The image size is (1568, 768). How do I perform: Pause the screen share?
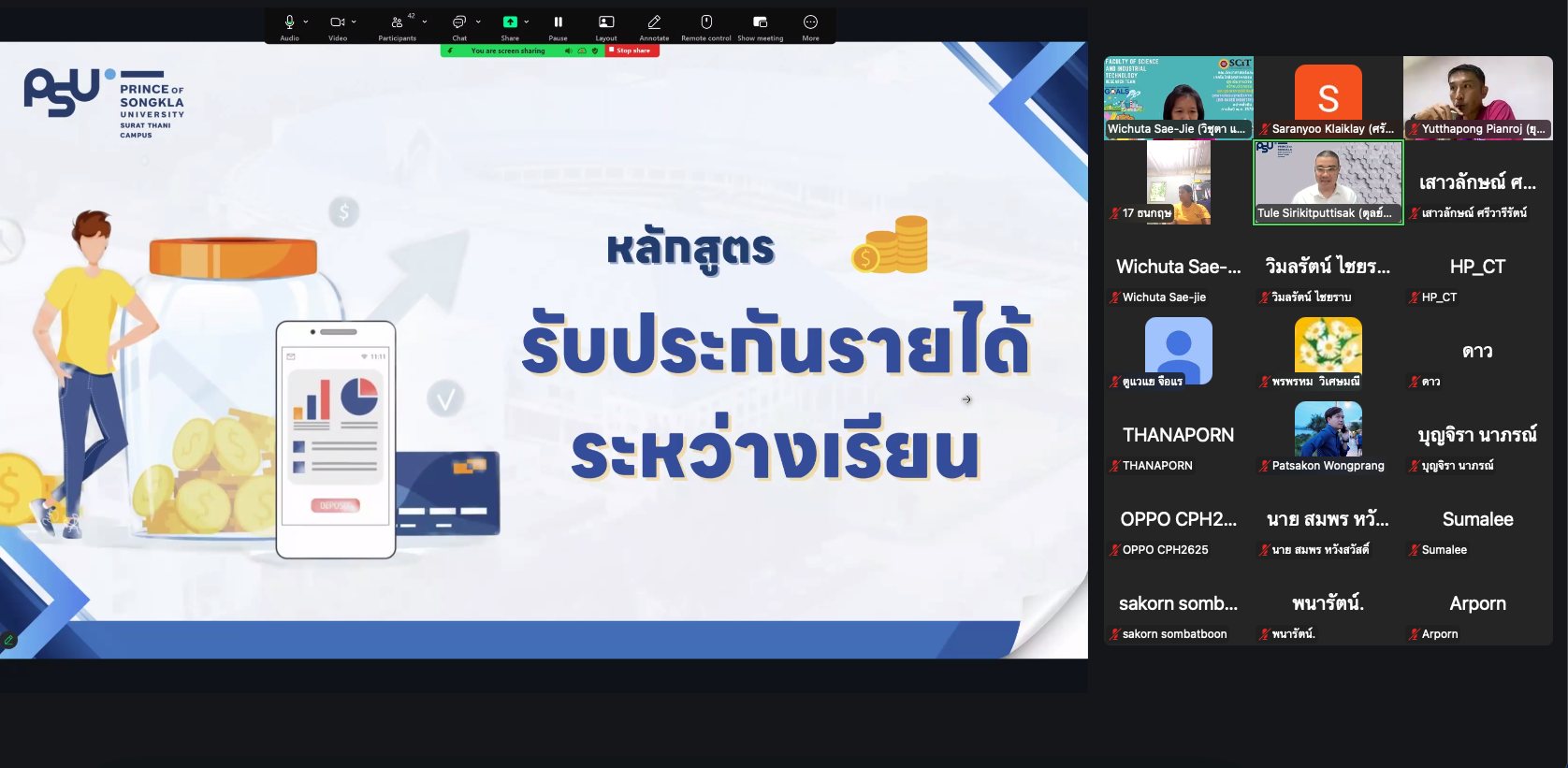tap(558, 22)
